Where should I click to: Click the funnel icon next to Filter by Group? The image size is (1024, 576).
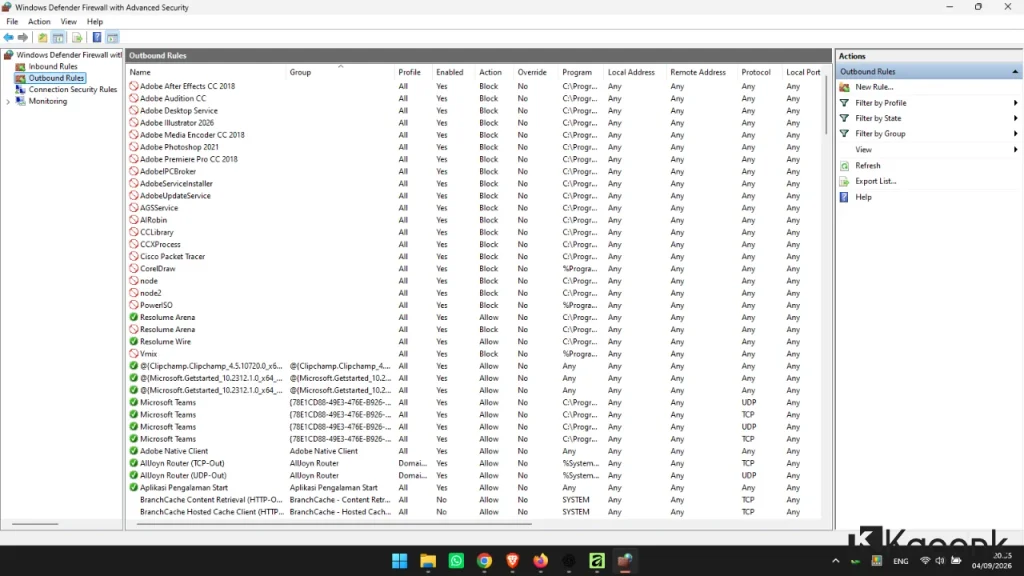coord(844,134)
